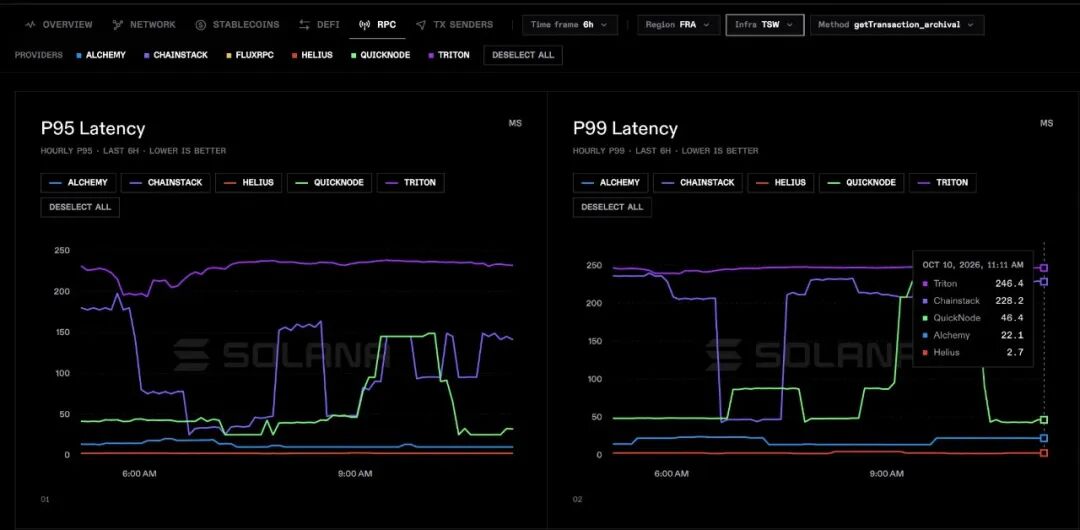The height and width of the screenshot is (530, 1080).
Task: Click the Alchemy data point marker on P99 chart
Action: tap(1044, 438)
